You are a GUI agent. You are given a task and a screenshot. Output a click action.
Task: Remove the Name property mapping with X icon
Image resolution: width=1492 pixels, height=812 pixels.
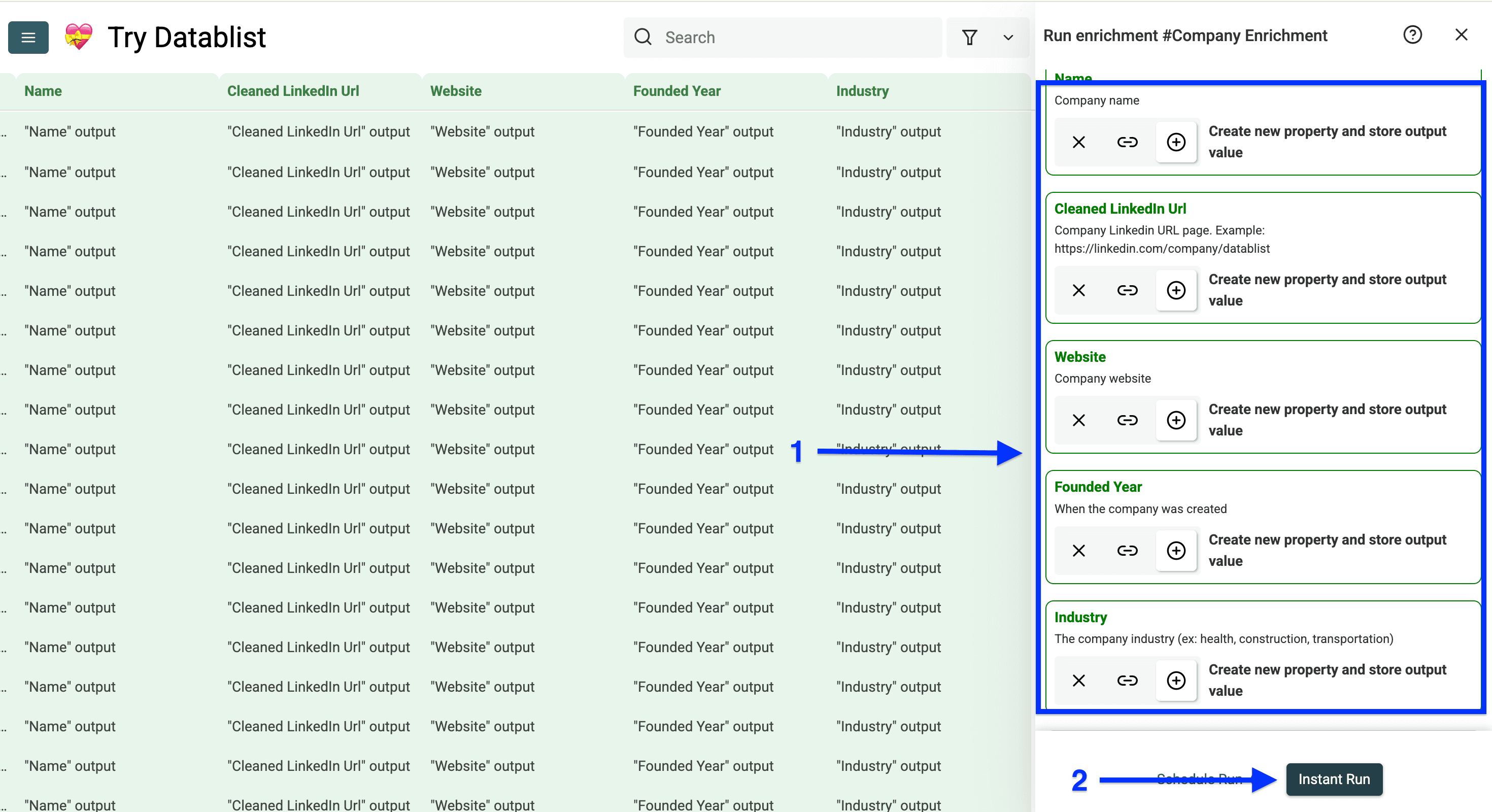click(1078, 142)
